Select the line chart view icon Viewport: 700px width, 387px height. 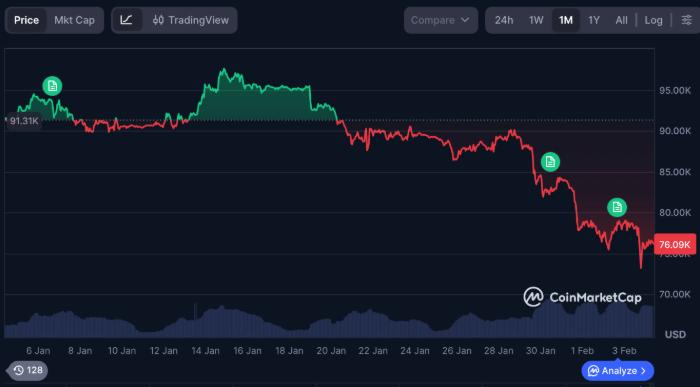[127, 20]
